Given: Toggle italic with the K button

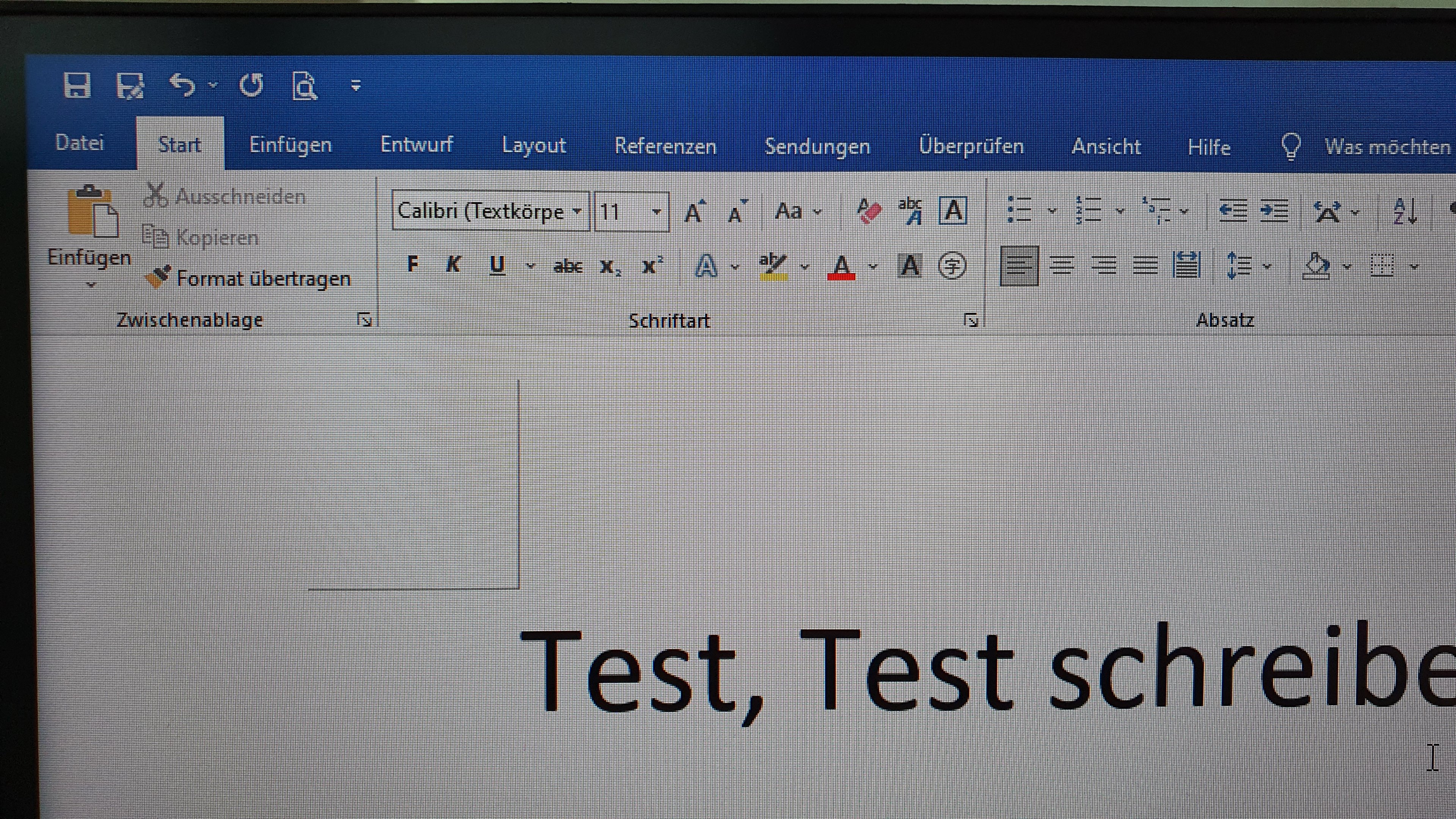Looking at the screenshot, I should click(x=453, y=264).
